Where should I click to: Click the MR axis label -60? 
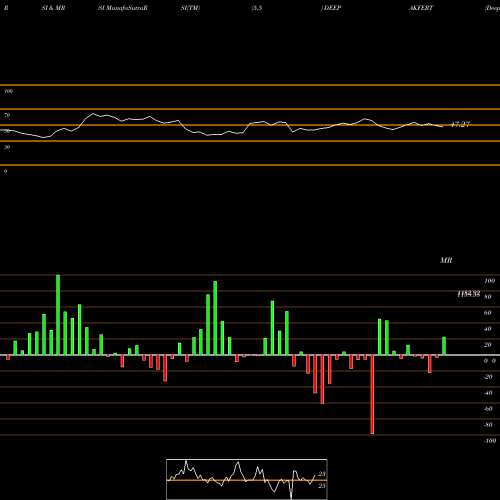click(x=488, y=409)
